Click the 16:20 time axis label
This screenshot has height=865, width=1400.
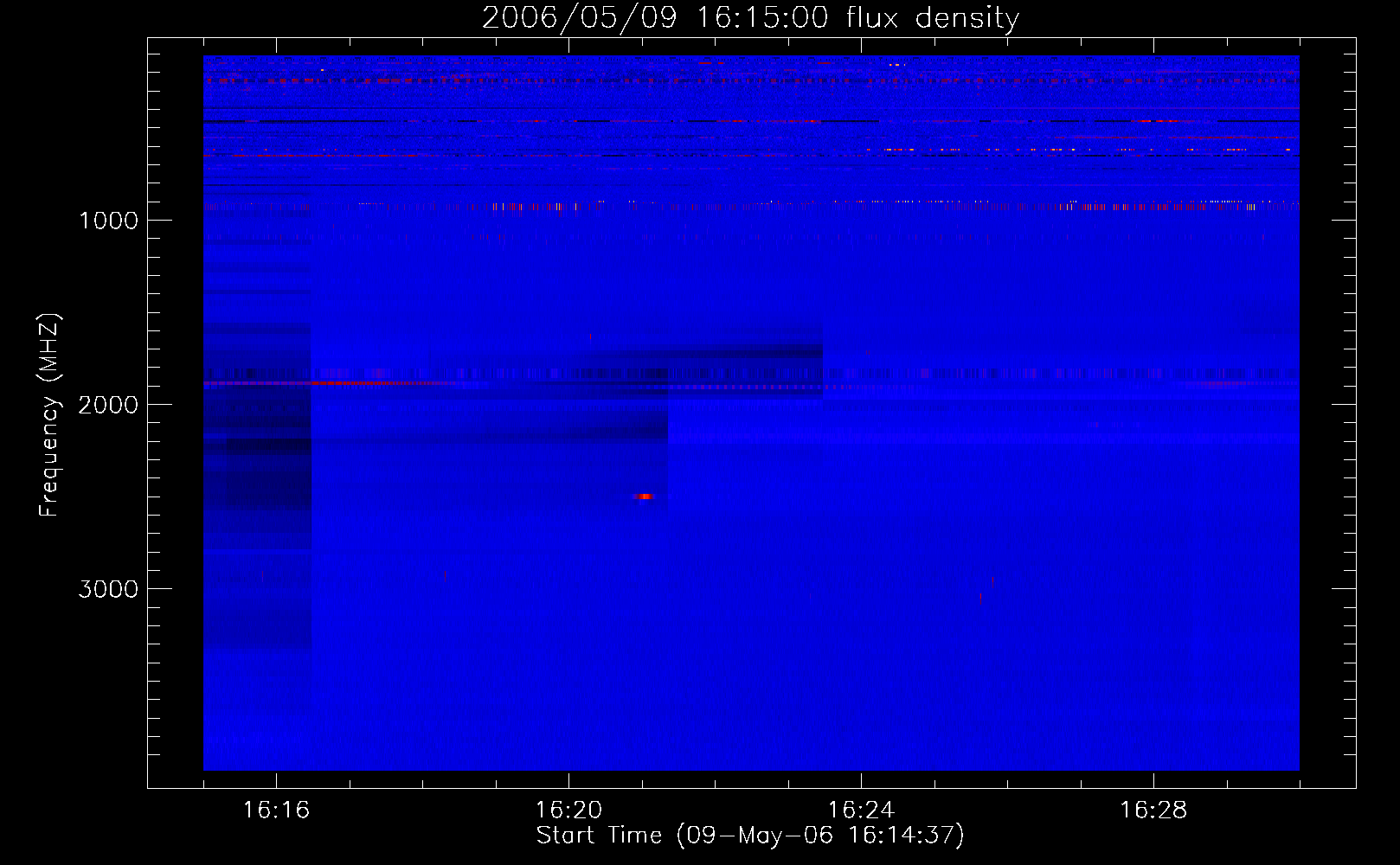click(568, 811)
